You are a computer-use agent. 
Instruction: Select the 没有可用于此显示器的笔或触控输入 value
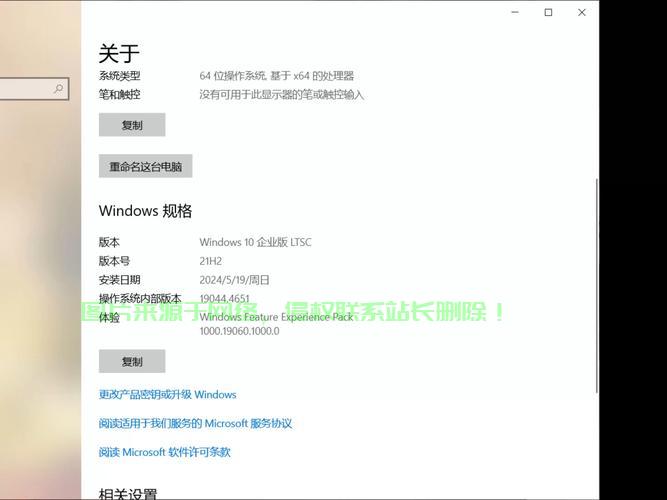click(x=282, y=94)
